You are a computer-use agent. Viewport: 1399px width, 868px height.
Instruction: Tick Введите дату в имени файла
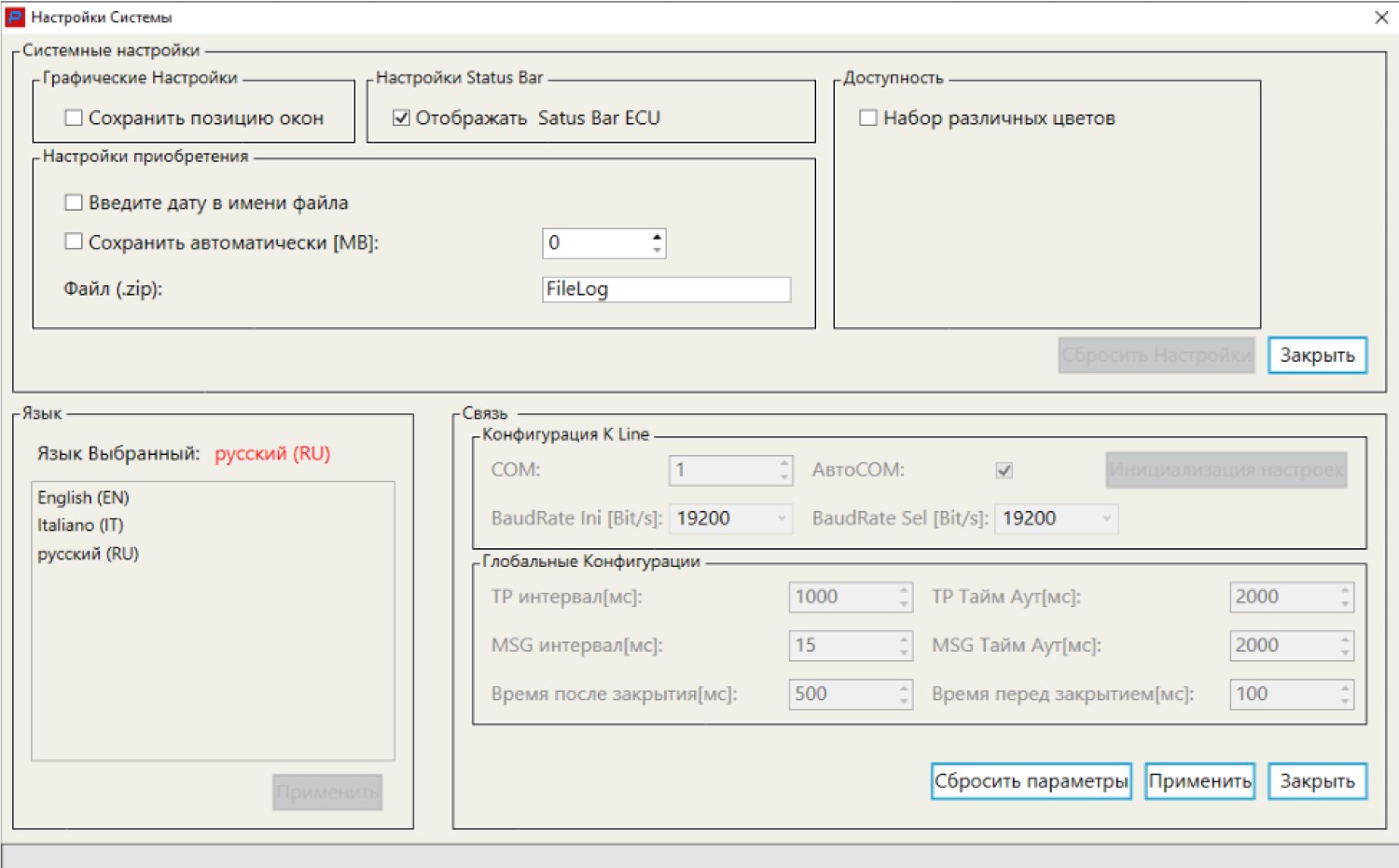(x=74, y=202)
